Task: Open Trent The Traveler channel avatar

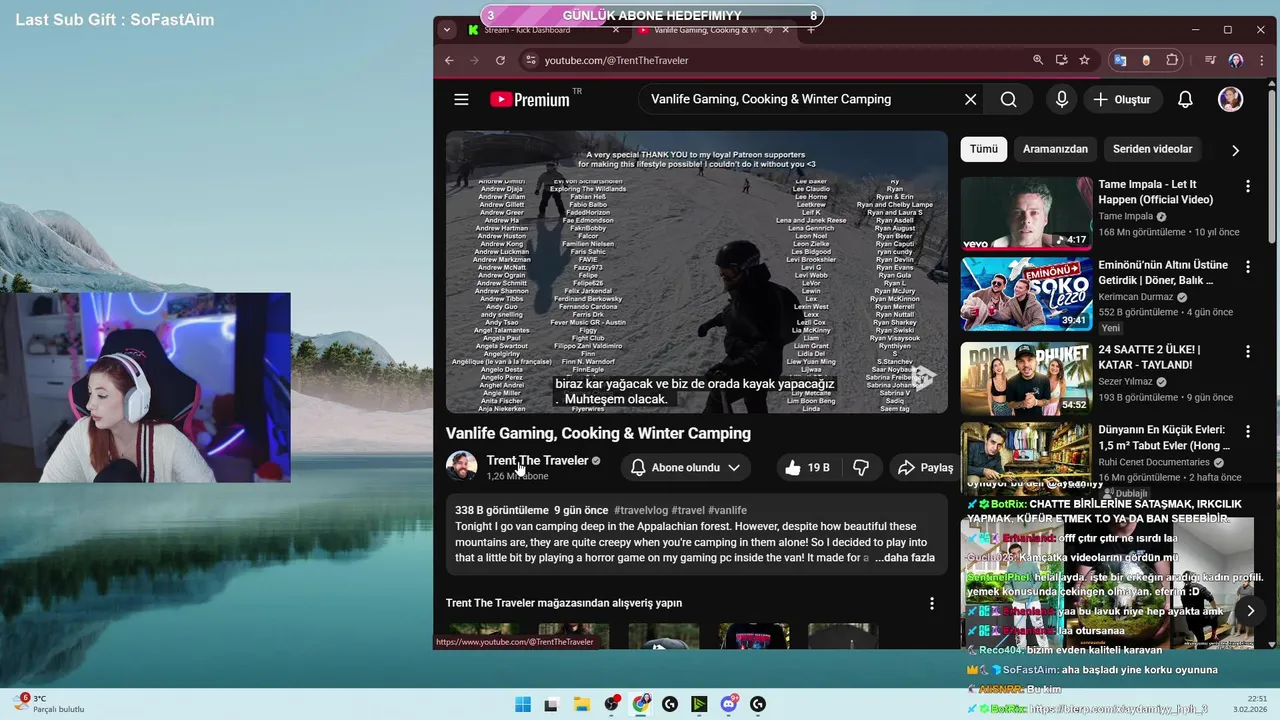Action: tap(461, 467)
